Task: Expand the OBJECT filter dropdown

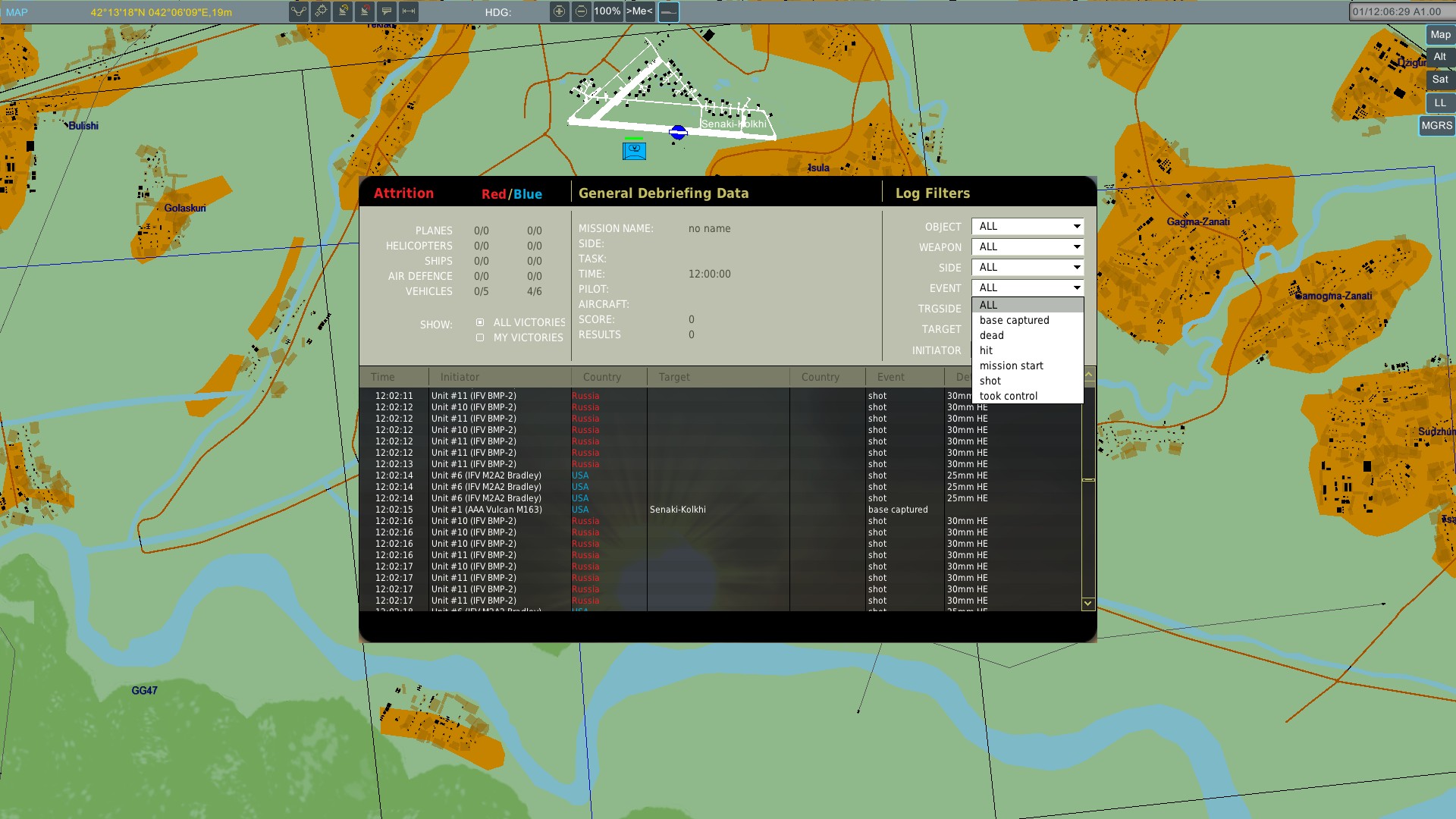Action: [1028, 227]
